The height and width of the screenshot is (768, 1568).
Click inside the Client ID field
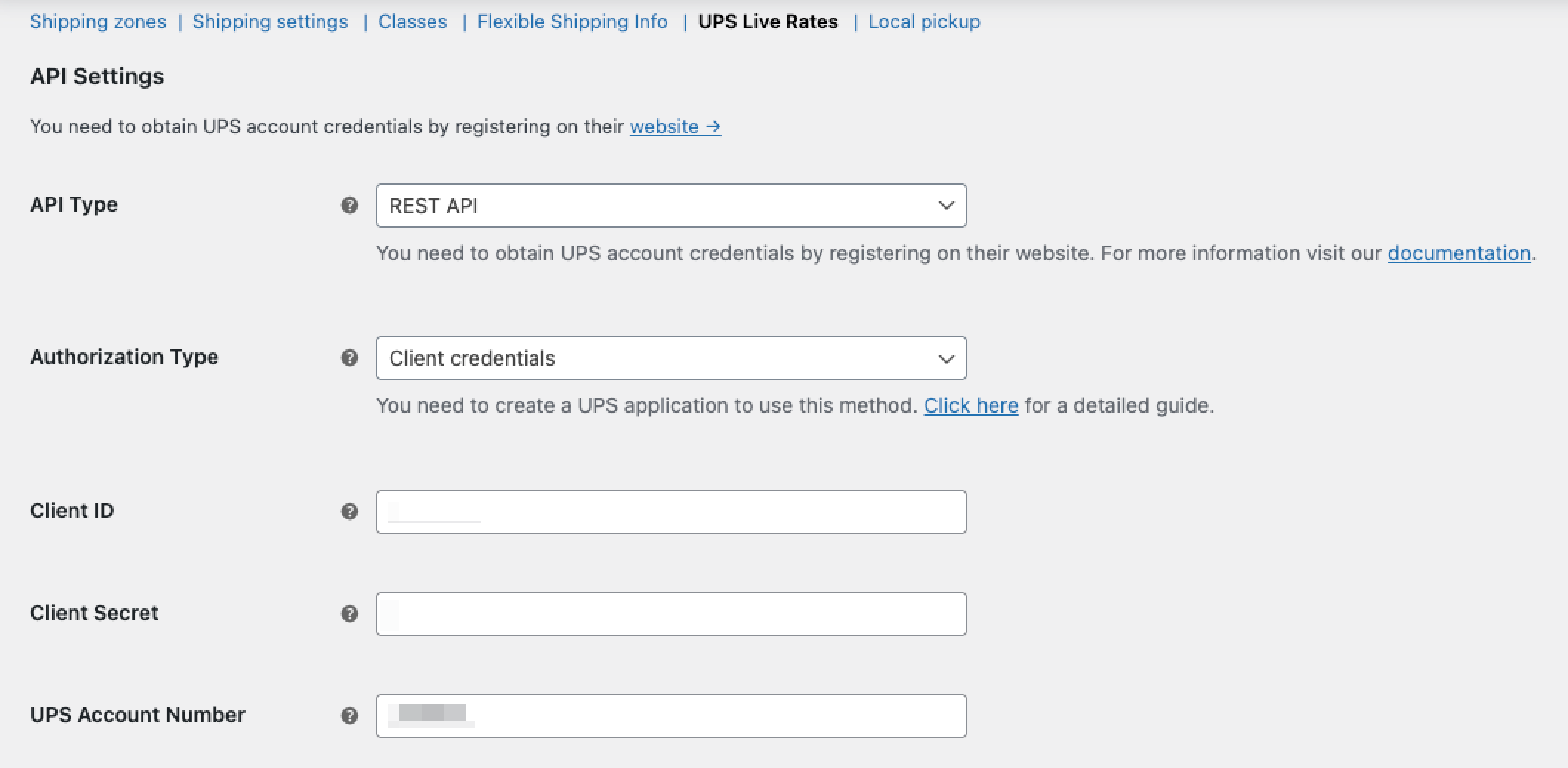[x=671, y=511]
